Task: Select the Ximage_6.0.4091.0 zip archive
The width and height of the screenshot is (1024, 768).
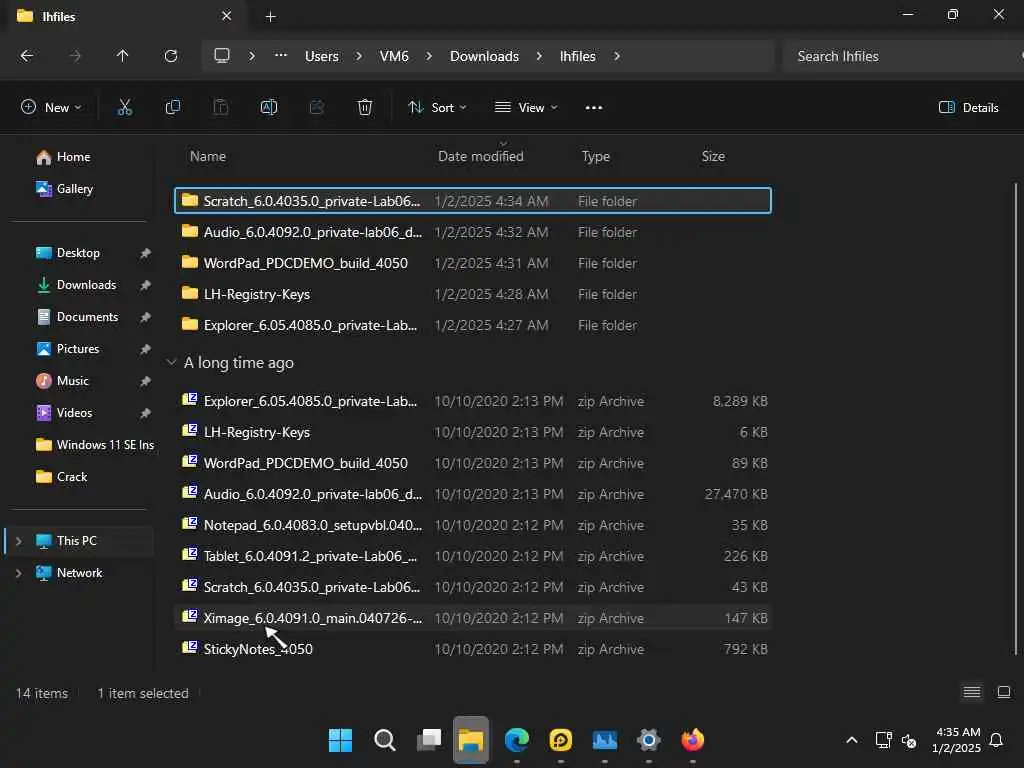Action: tap(473, 618)
